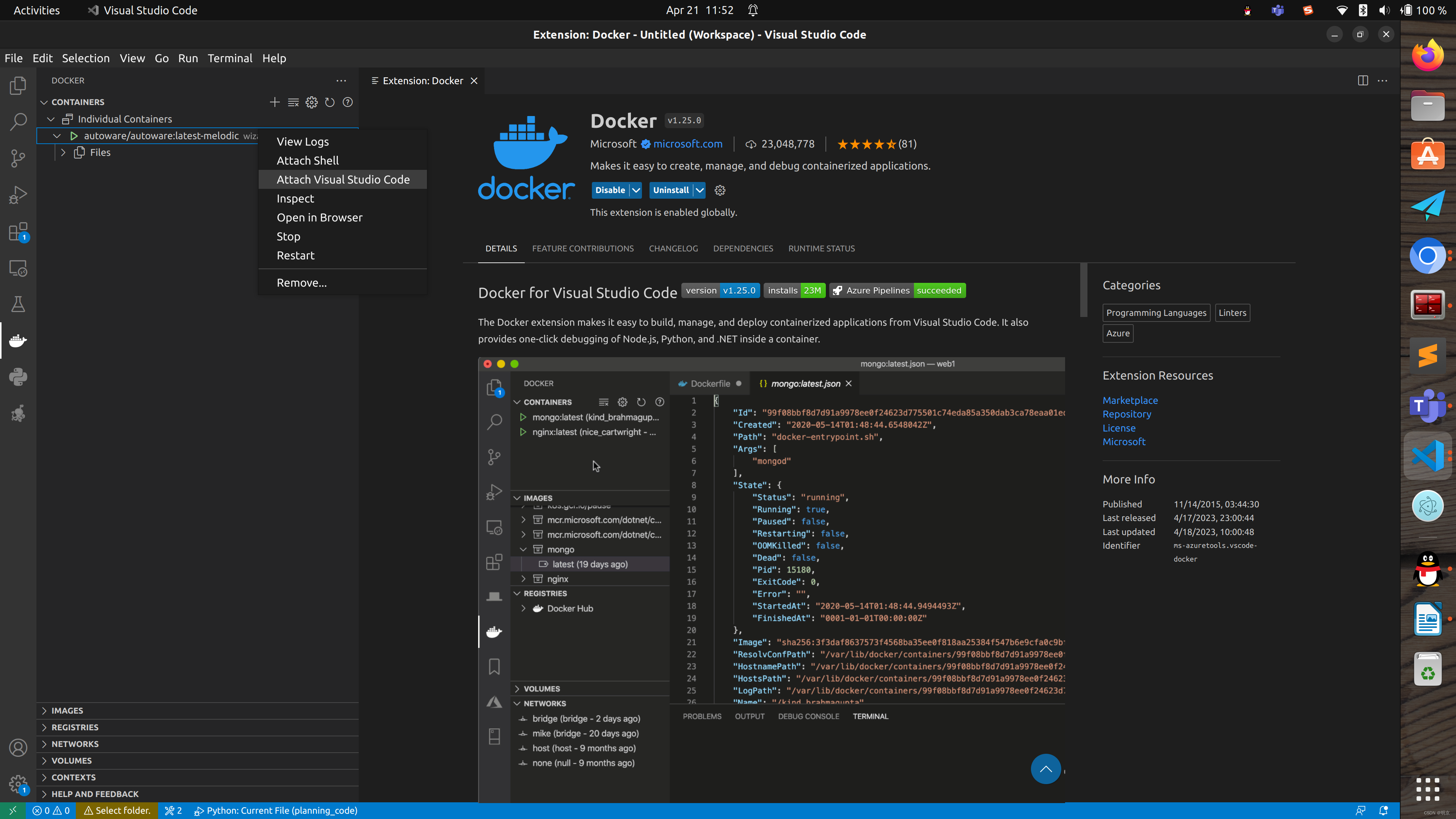Screen dimensions: 1456x819
Task: Click the extension details scrollbar
Action: [x=1084, y=290]
